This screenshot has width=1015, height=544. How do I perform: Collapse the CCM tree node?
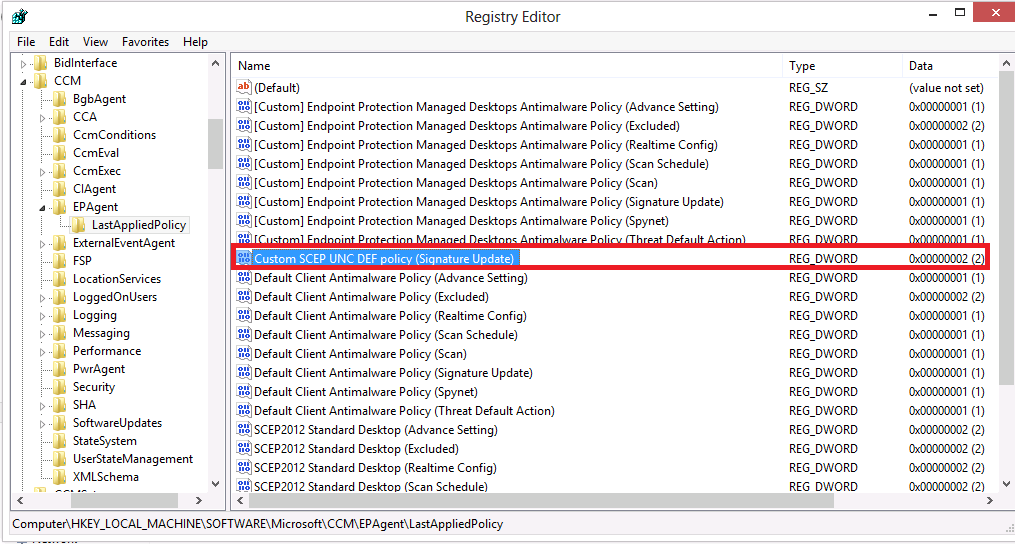click(x=25, y=82)
